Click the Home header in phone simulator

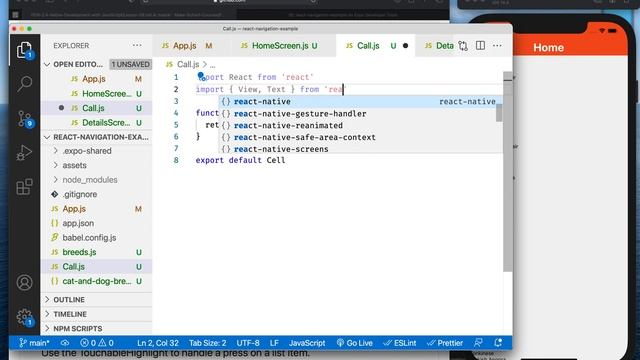click(548, 48)
